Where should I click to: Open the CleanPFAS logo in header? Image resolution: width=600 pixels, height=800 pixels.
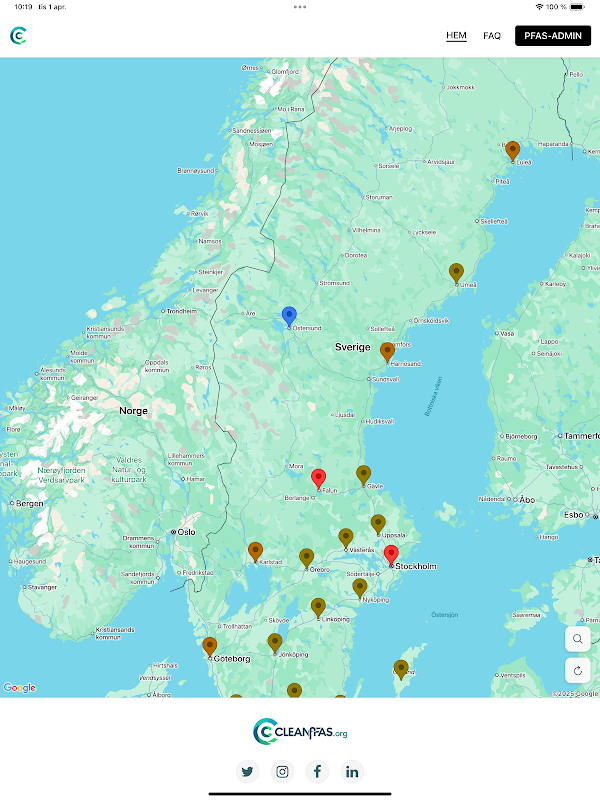tap(18, 36)
